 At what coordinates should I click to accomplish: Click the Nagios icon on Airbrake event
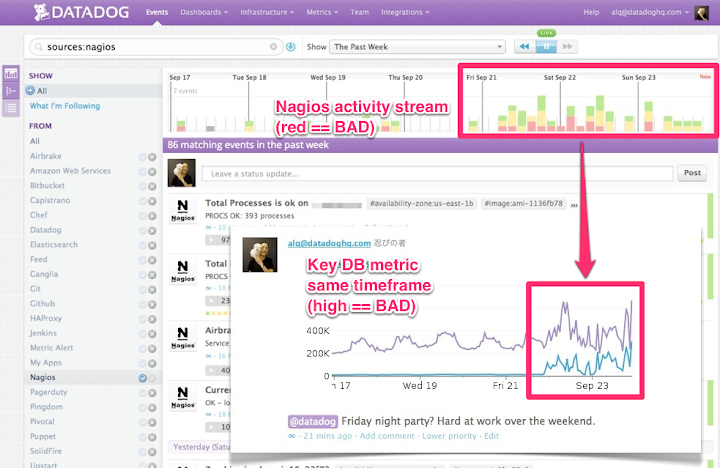(183, 338)
